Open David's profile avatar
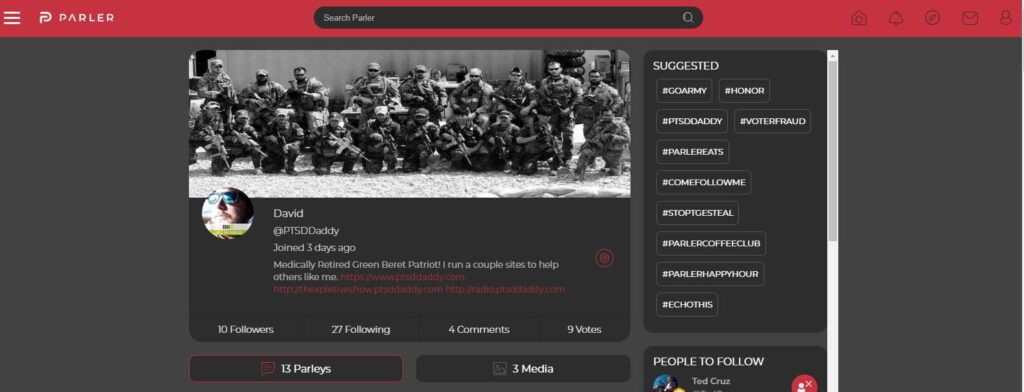Viewport: 1024px width, 392px height. coord(227,213)
